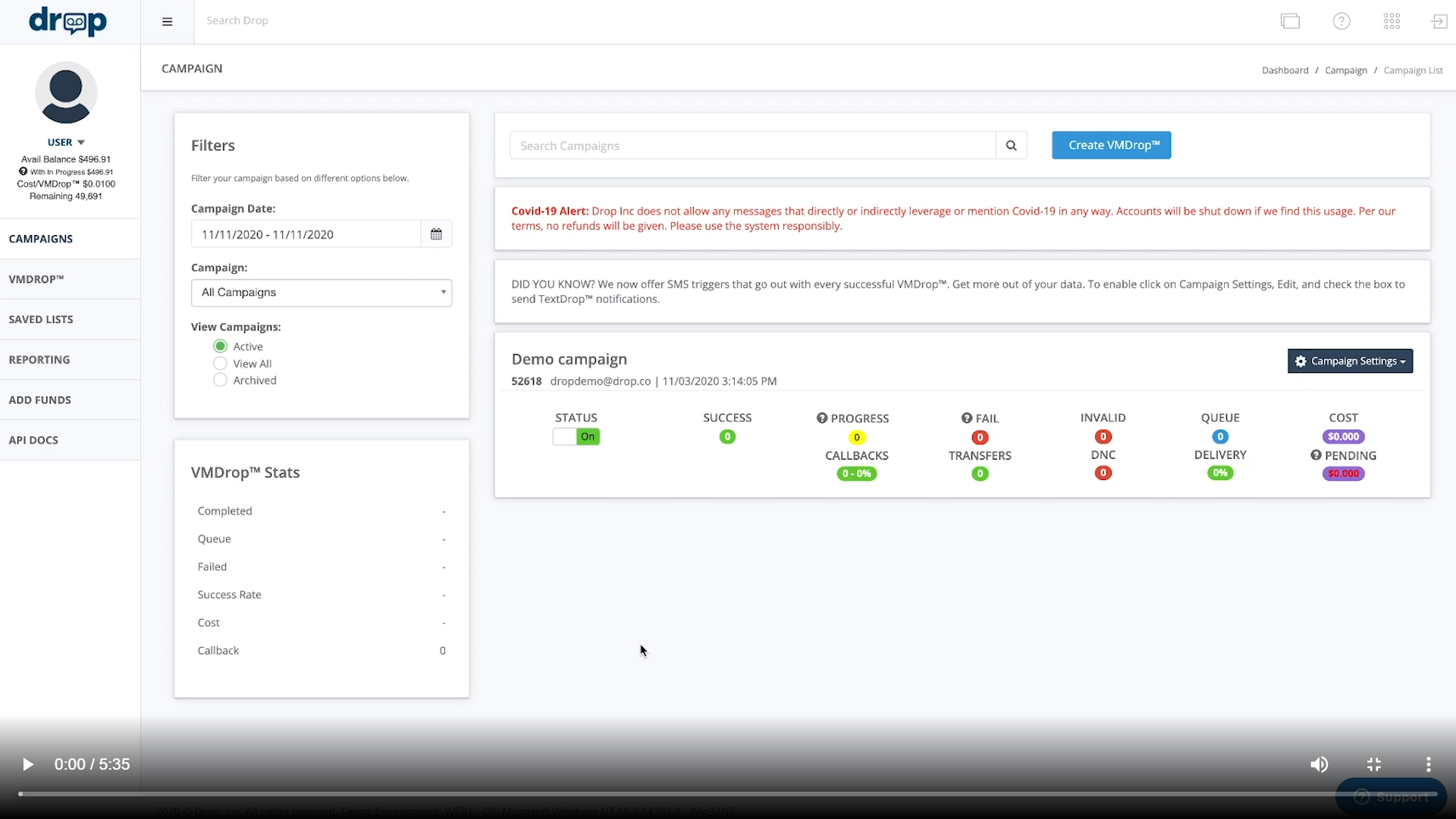Mute the video player volume icon

click(x=1319, y=764)
